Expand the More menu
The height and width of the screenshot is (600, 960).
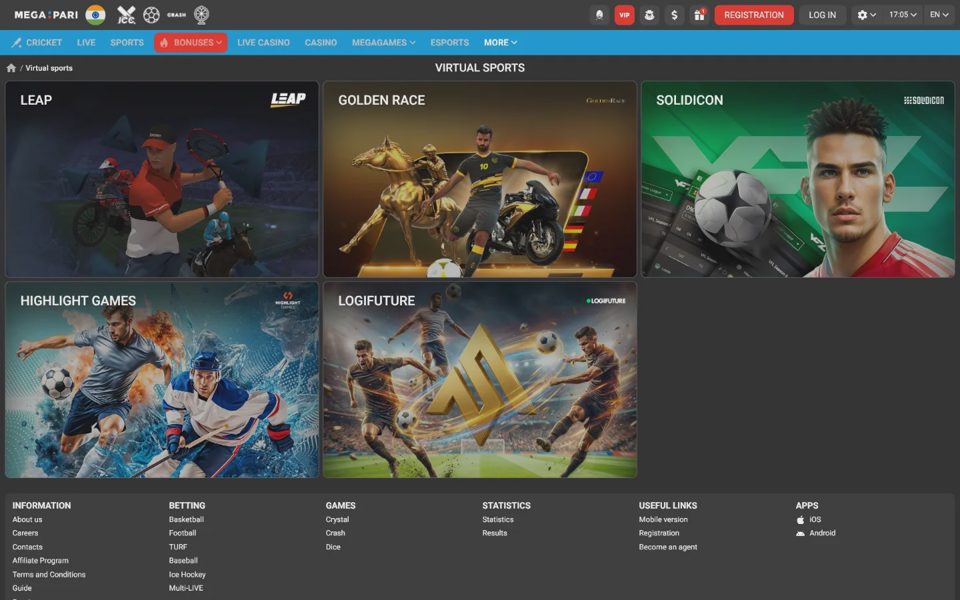tap(500, 42)
